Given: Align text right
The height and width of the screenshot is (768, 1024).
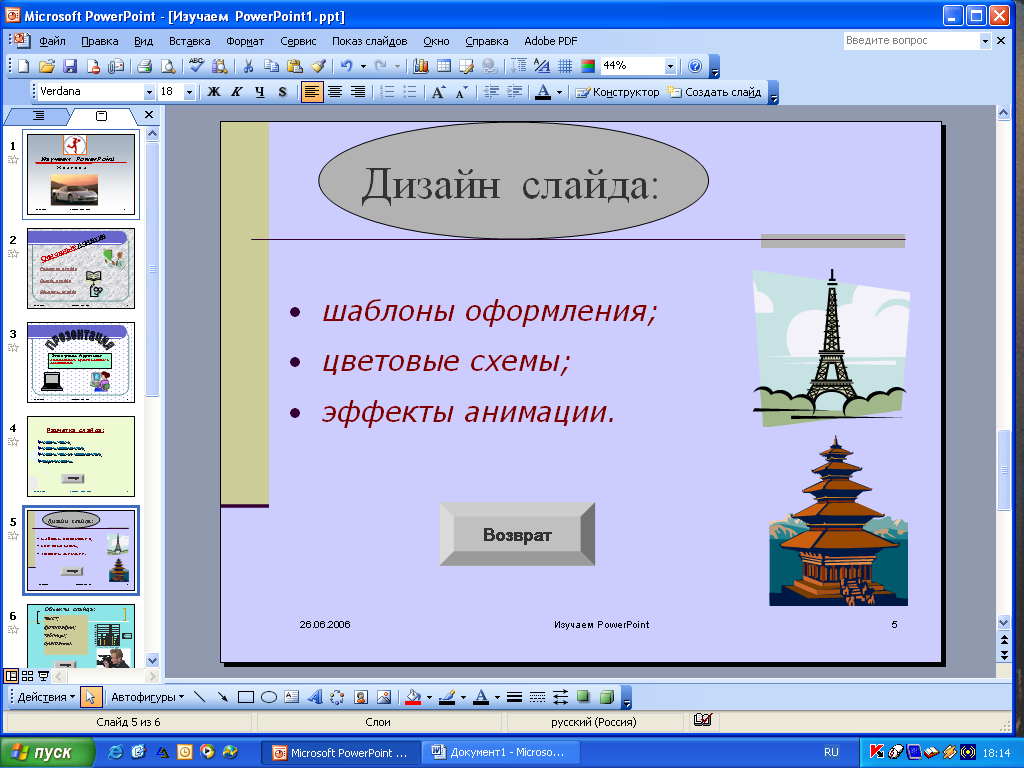Looking at the screenshot, I should click(358, 92).
